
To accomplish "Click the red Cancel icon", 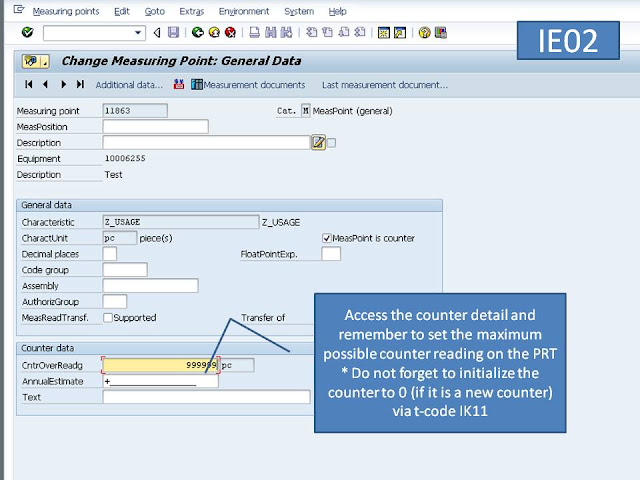I will coord(231,32).
